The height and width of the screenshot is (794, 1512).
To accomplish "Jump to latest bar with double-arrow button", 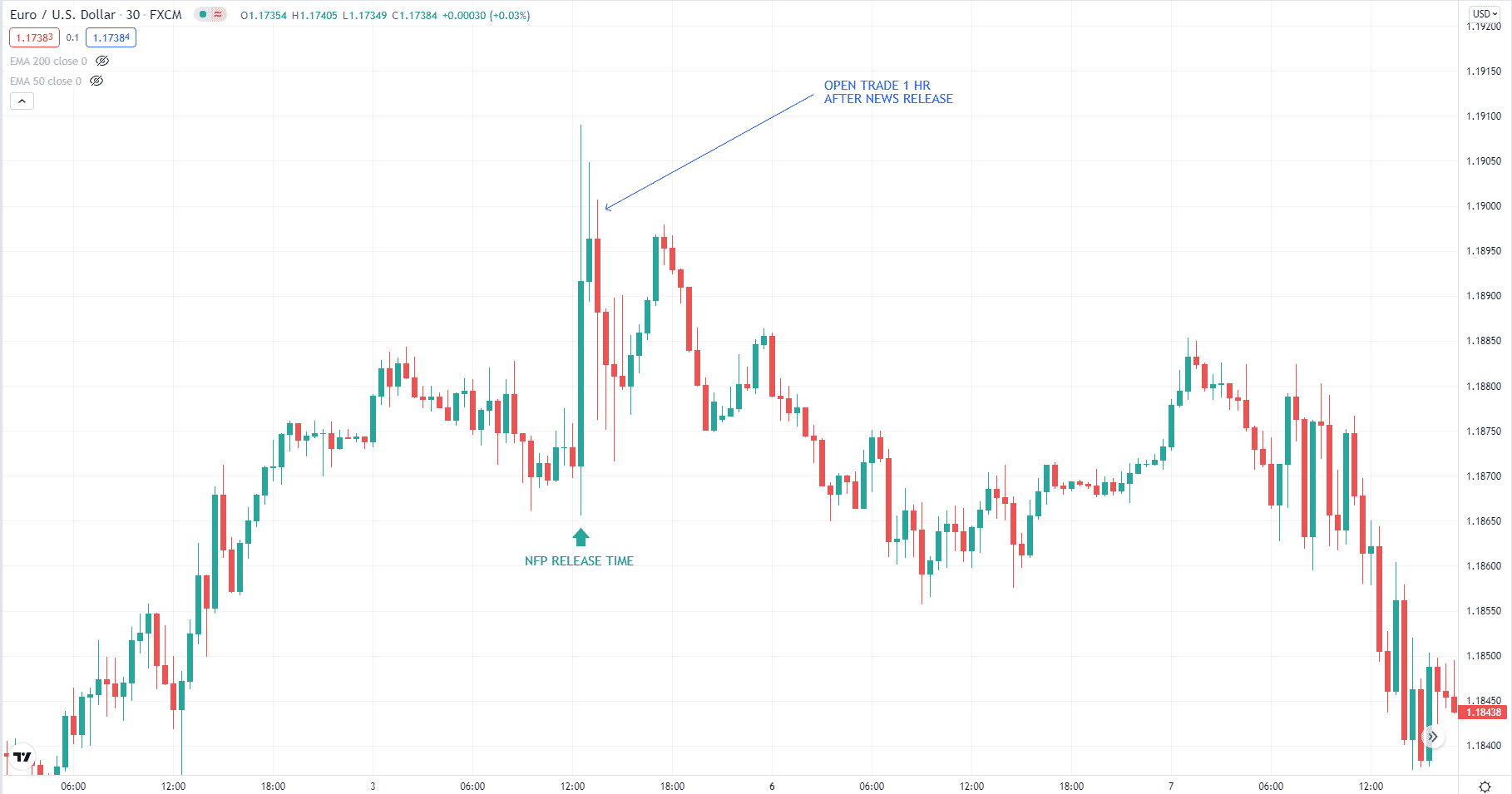I will click(1432, 737).
